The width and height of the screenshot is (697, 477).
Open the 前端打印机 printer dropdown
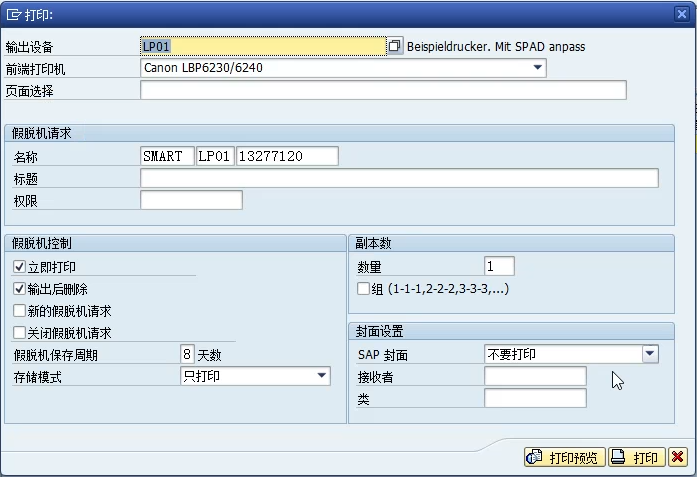pos(538,68)
